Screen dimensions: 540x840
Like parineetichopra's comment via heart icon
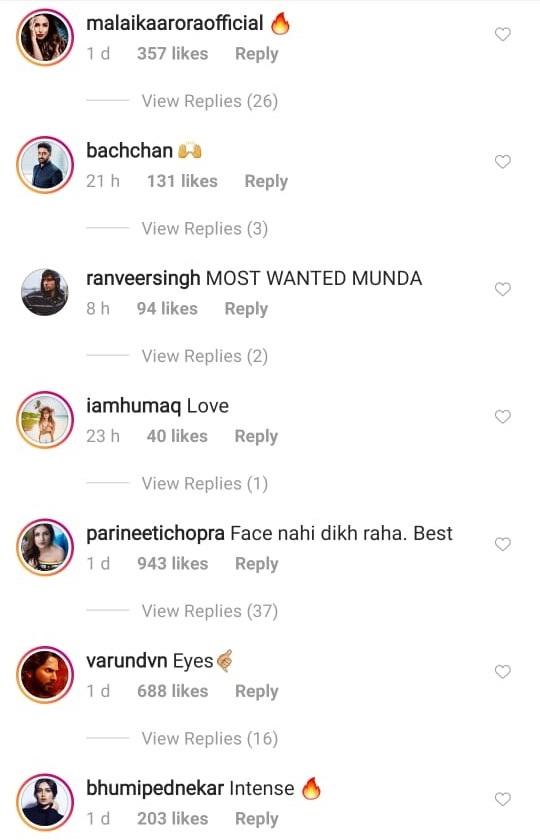point(502,544)
